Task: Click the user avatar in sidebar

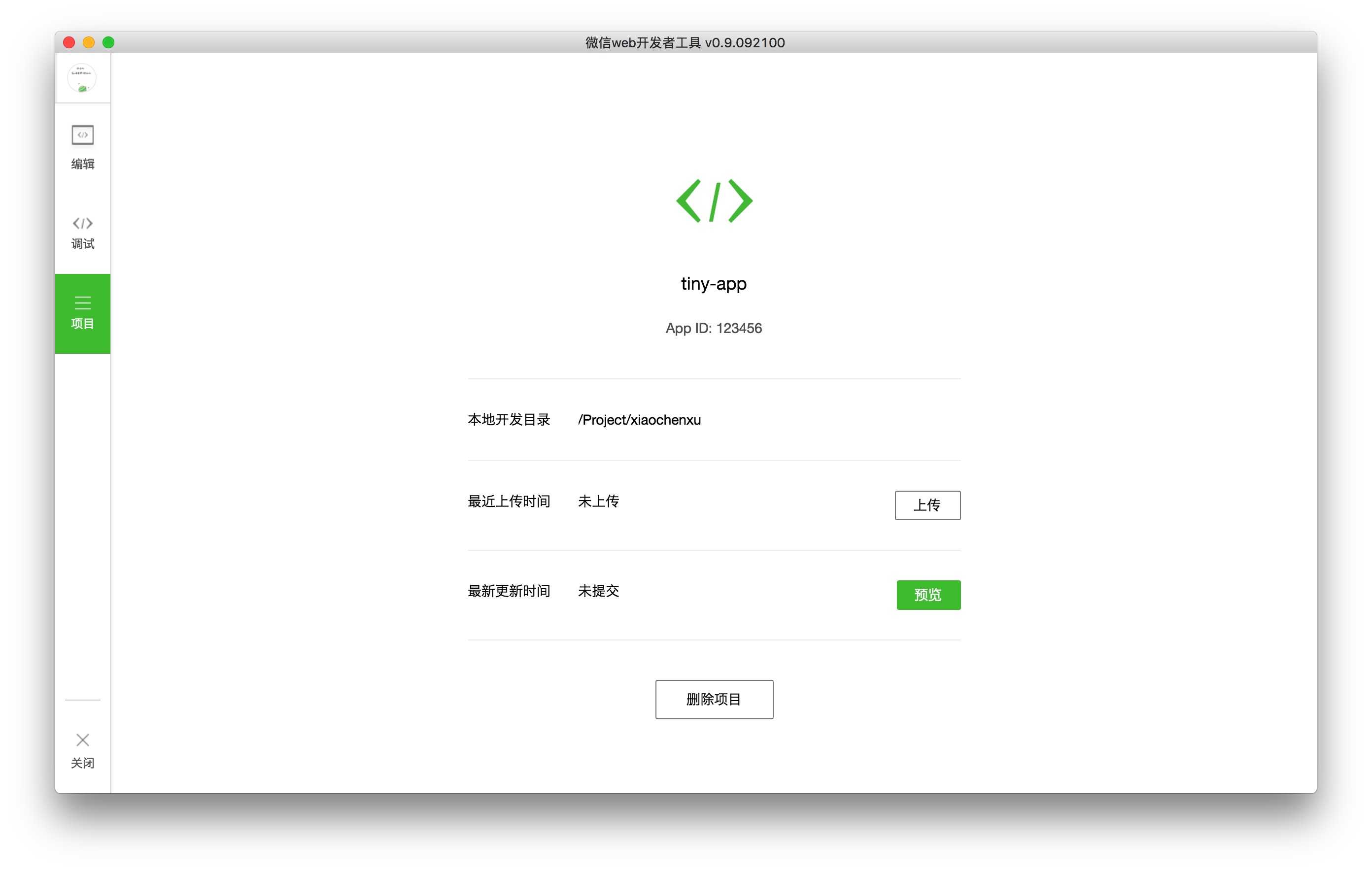Action: [82, 78]
